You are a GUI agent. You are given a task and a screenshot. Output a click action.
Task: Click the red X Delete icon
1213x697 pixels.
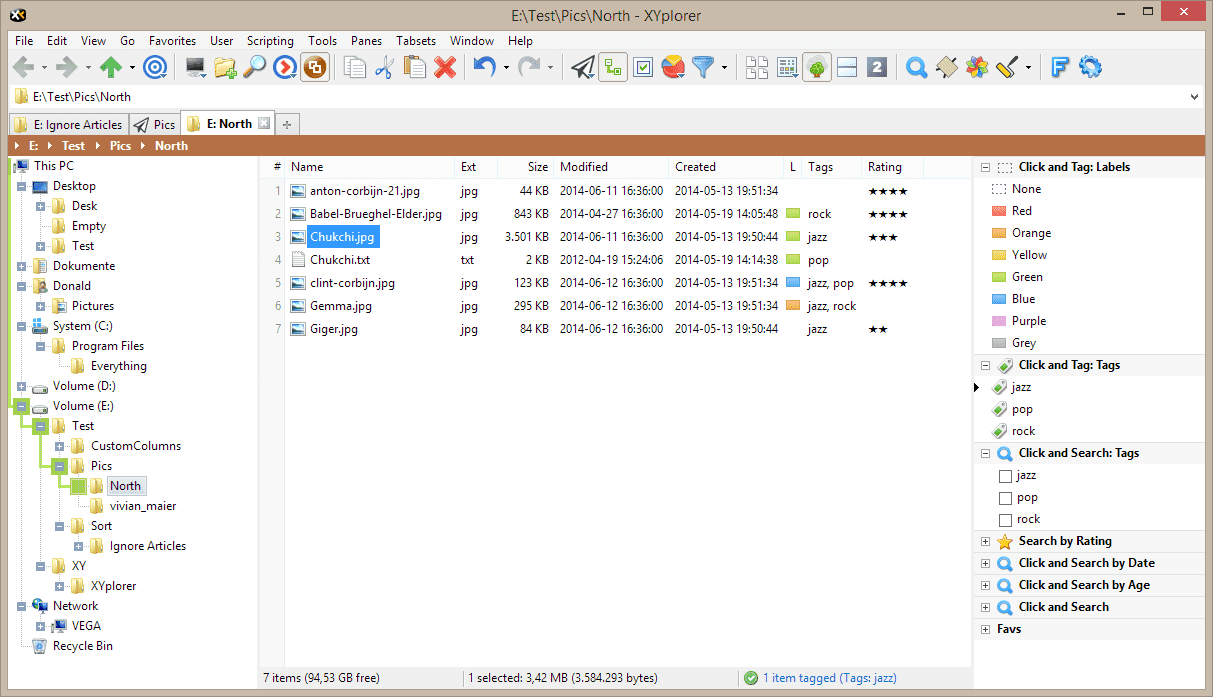pyautogui.click(x=445, y=67)
